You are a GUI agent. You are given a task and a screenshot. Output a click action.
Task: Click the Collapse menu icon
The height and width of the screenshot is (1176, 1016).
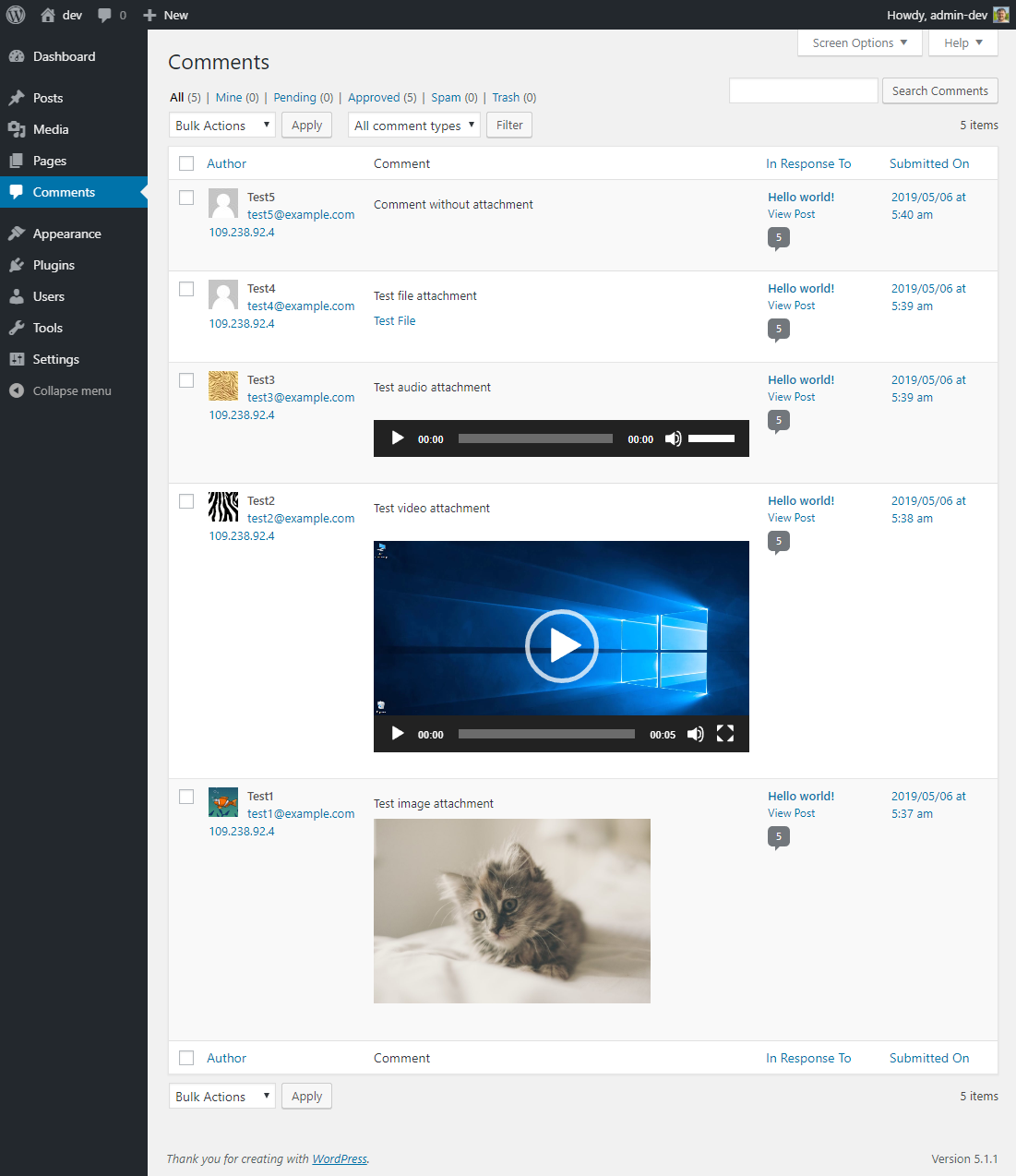click(x=17, y=390)
